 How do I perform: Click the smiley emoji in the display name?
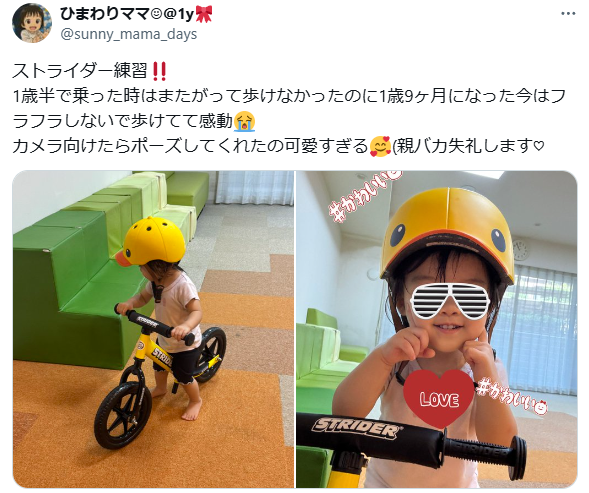155,14
